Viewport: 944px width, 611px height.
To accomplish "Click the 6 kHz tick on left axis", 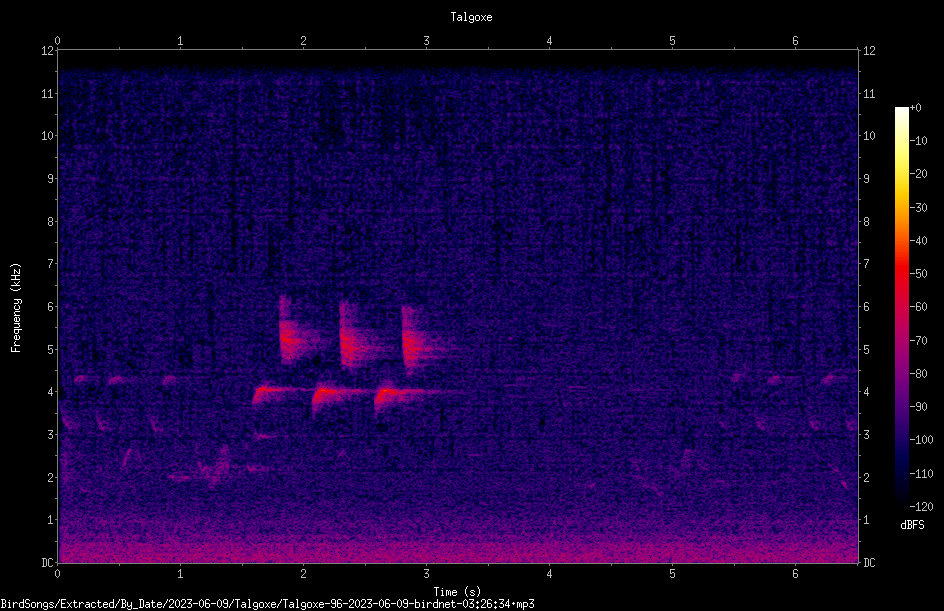I will pyautogui.click(x=51, y=306).
